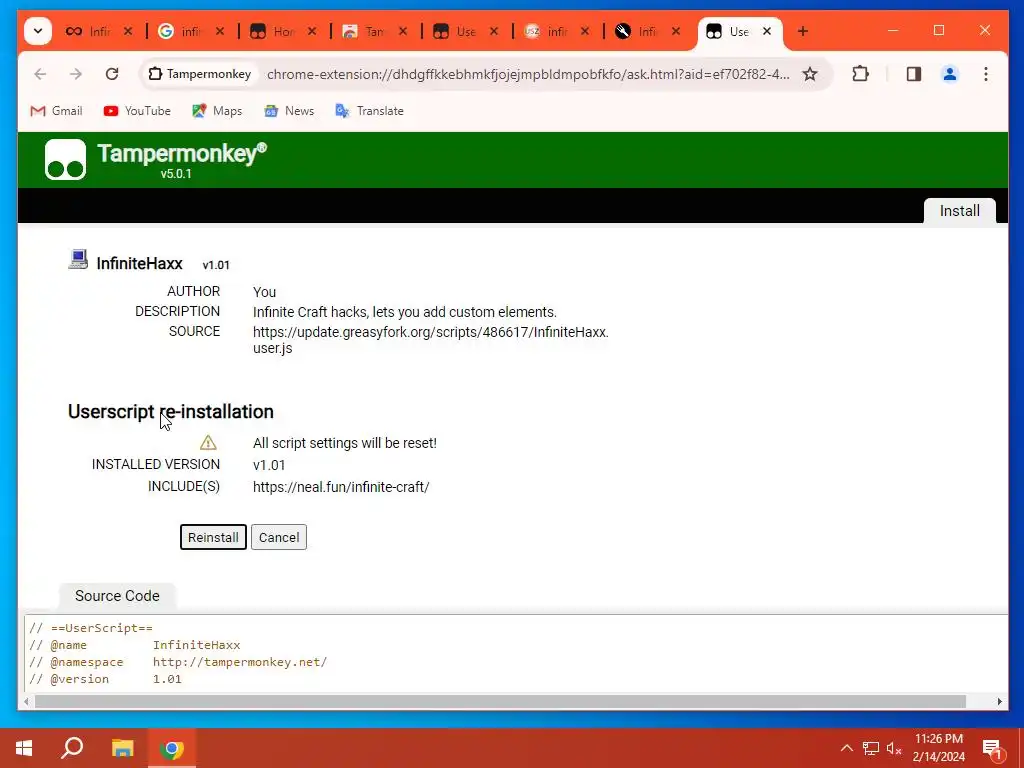This screenshot has width=1024, height=768.
Task: Close the Google search tab
Action: (x=220, y=31)
